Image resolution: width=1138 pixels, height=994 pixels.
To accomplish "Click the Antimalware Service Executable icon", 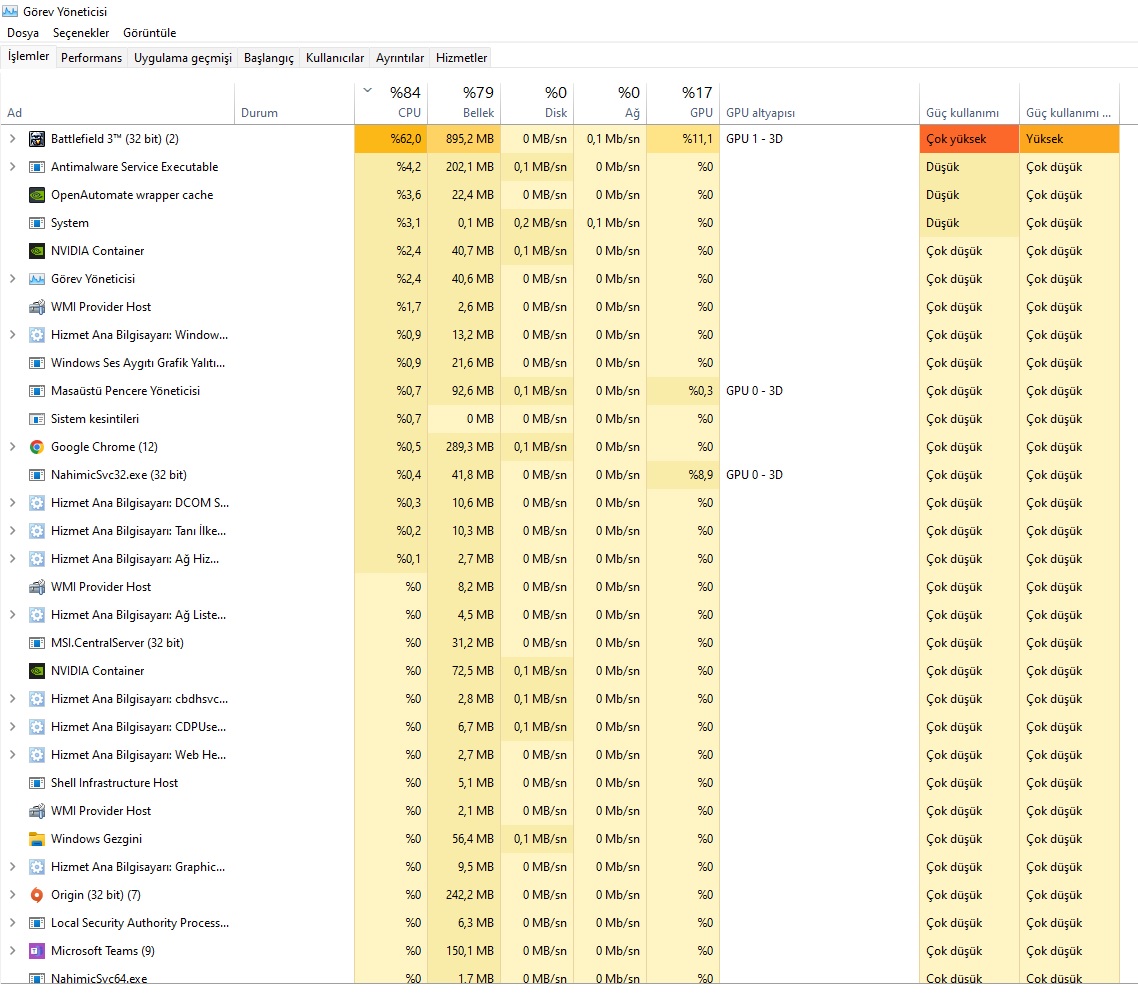I will pos(36,167).
